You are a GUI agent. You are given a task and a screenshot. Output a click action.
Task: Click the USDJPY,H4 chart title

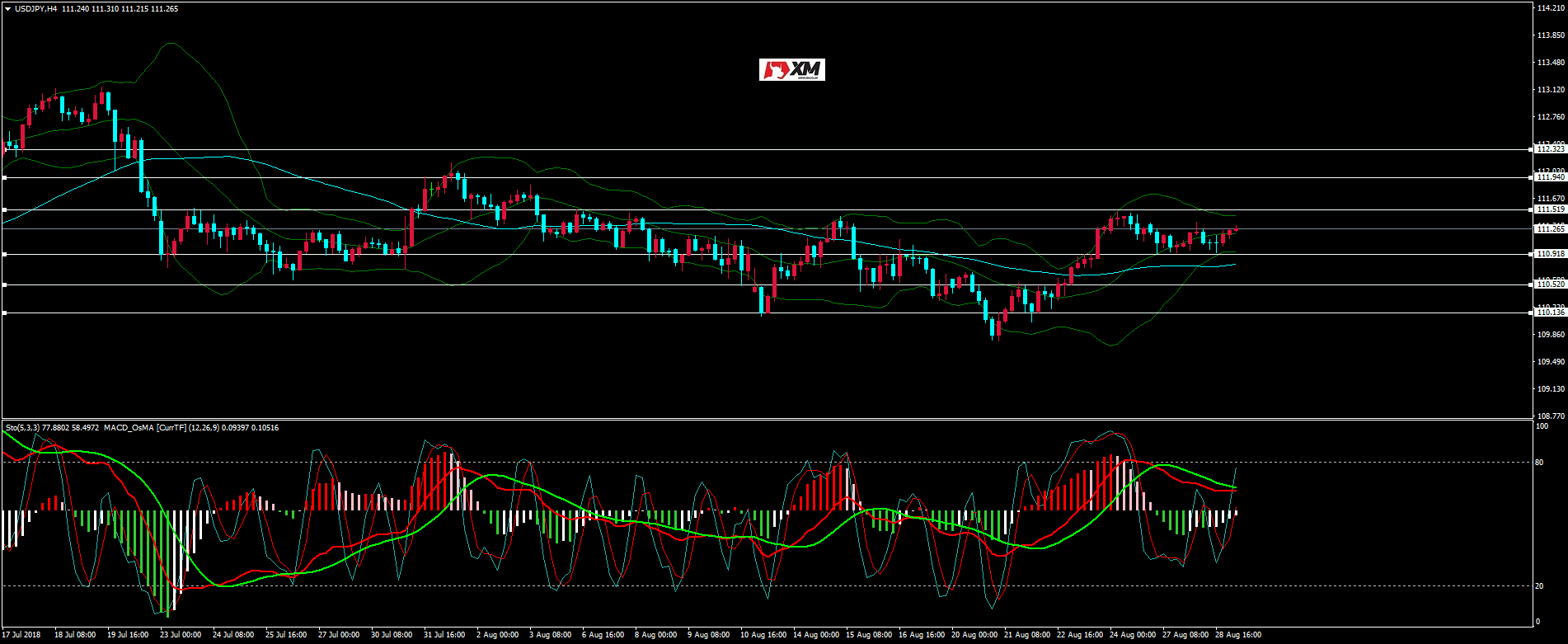(x=36, y=9)
